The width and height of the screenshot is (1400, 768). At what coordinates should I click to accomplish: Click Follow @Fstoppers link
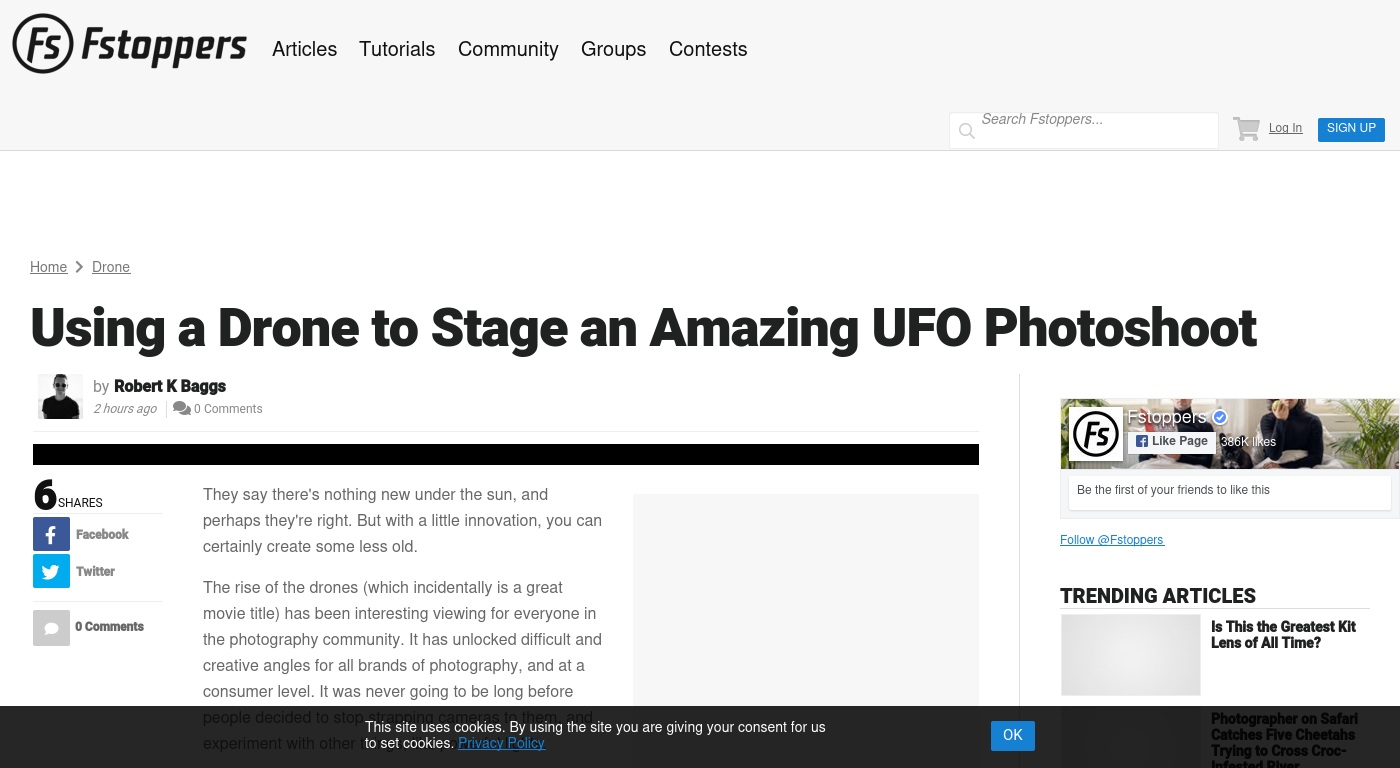pyautogui.click(x=1112, y=540)
